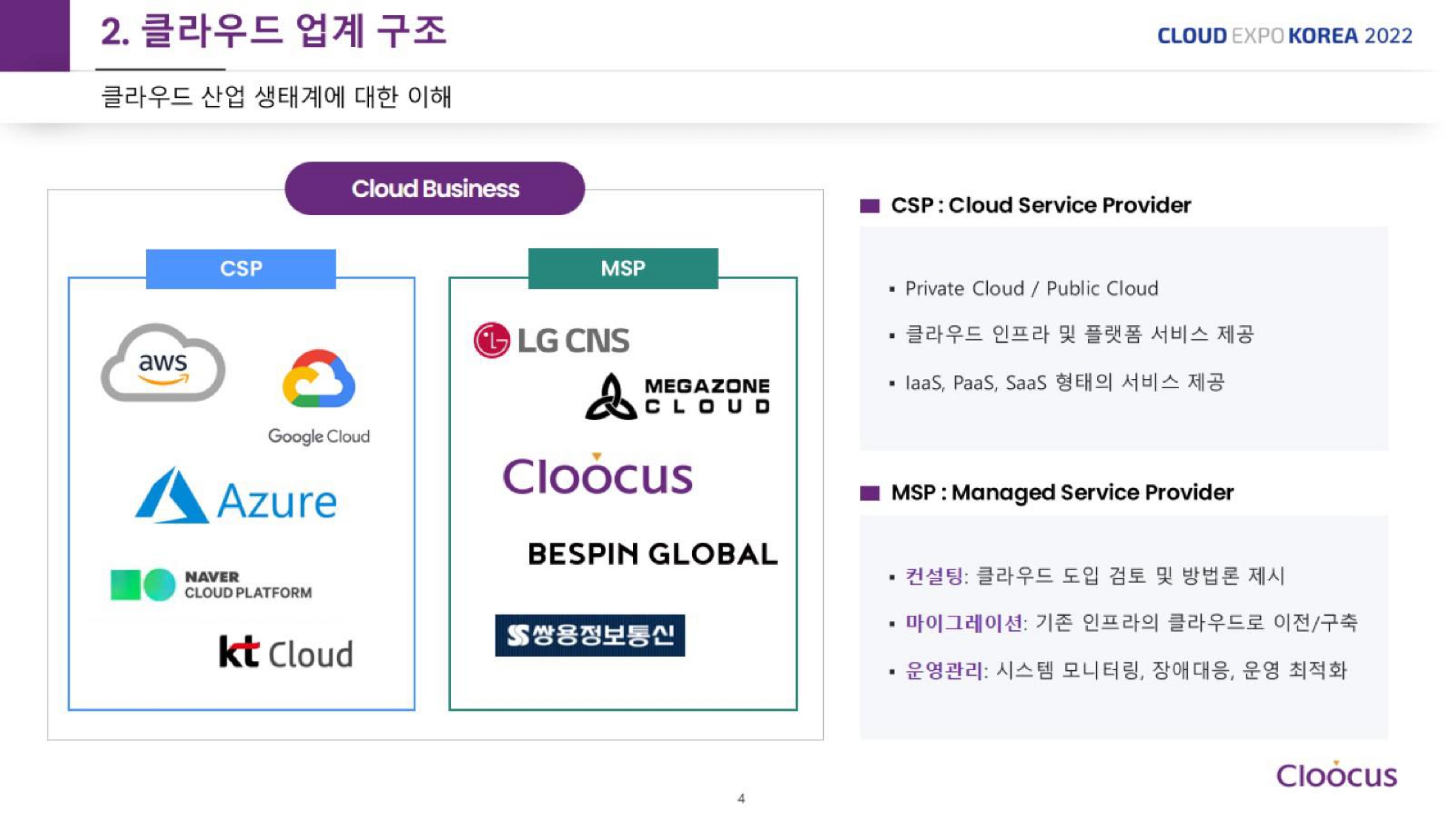This screenshot has height=819, width=1456.
Task: Click the green MSP header label
Action: click(623, 269)
